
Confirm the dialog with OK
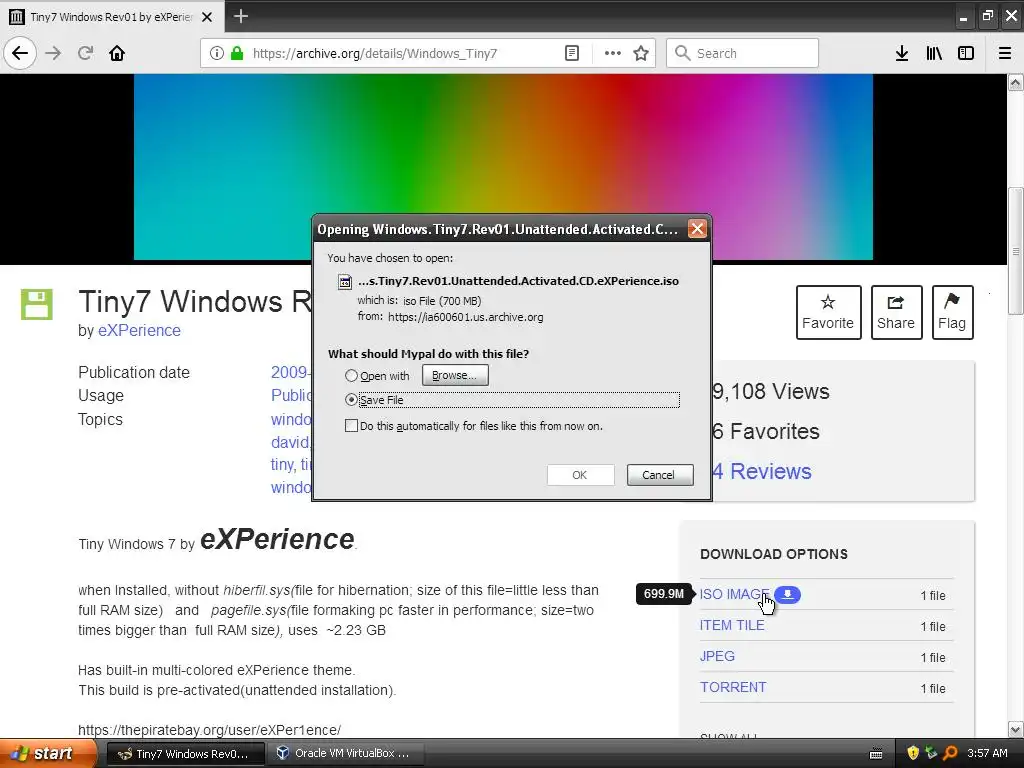[x=580, y=475]
